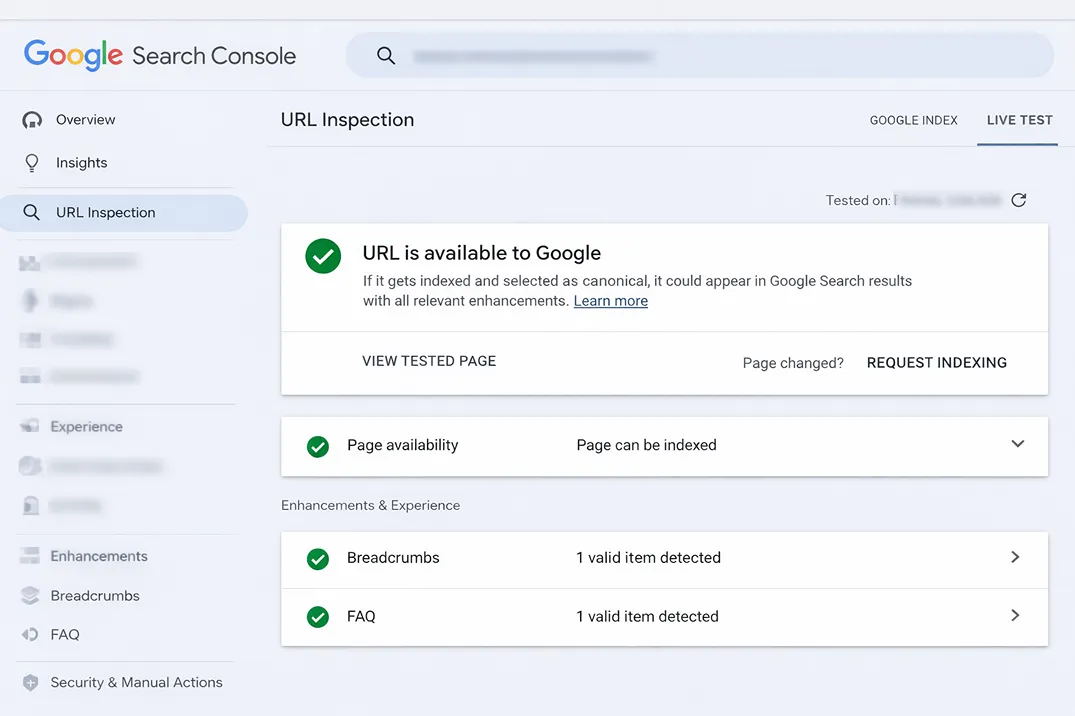Click the Google logo in the header
This screenshot has width=1075, height=716.
click(x=72, y=55)
